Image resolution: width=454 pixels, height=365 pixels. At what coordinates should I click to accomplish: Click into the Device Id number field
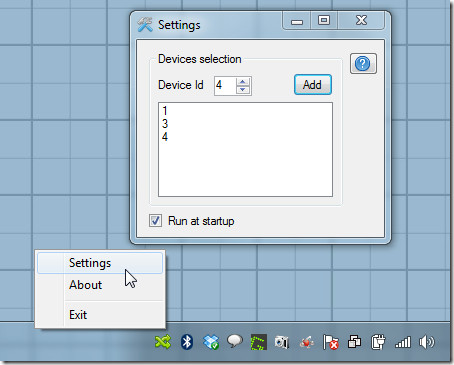(225, 85)
